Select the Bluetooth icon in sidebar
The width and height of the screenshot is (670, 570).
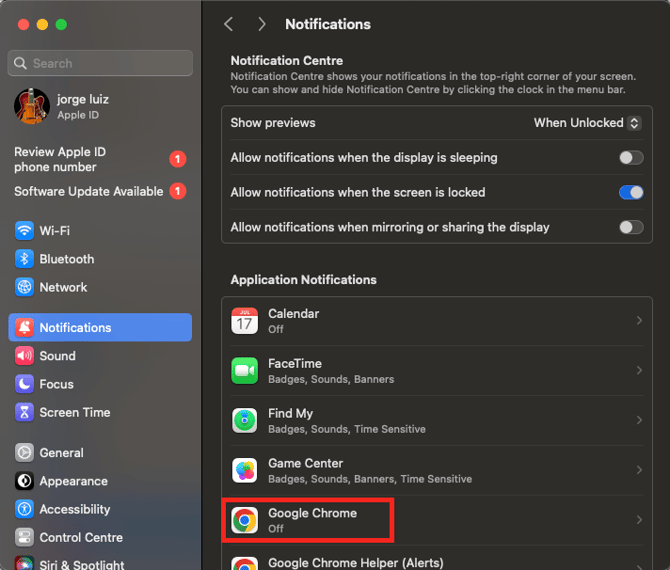coord(24,259)
